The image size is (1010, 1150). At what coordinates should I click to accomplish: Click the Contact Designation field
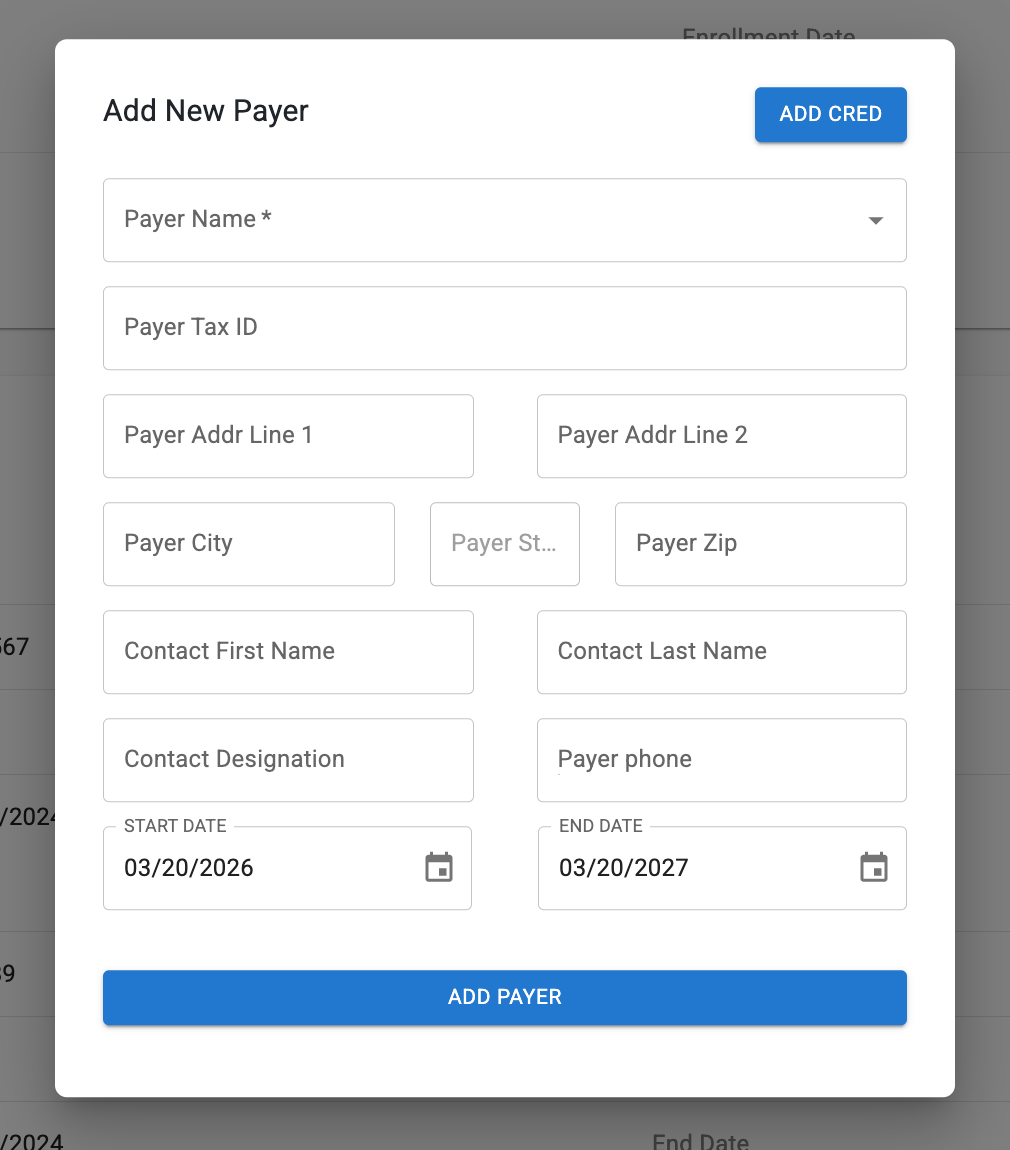coord(288,760)
